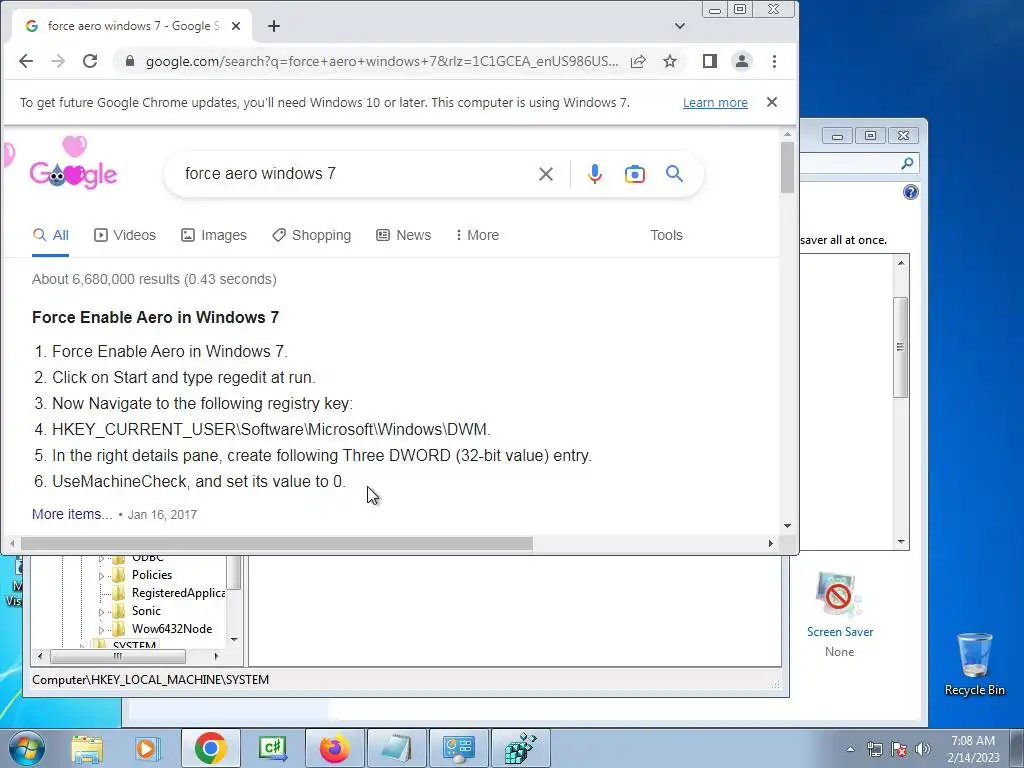Search by image with camera icon
1024x768 pixels.
point(635,174)
